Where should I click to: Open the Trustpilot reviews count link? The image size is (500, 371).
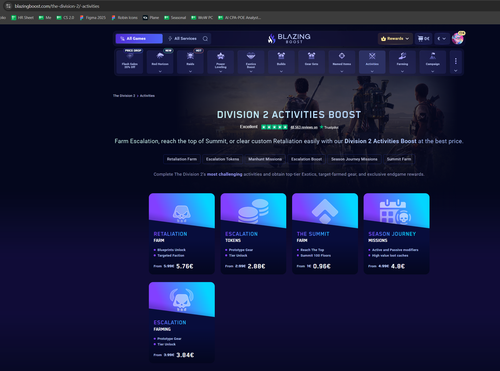click(x=304, y=127)
